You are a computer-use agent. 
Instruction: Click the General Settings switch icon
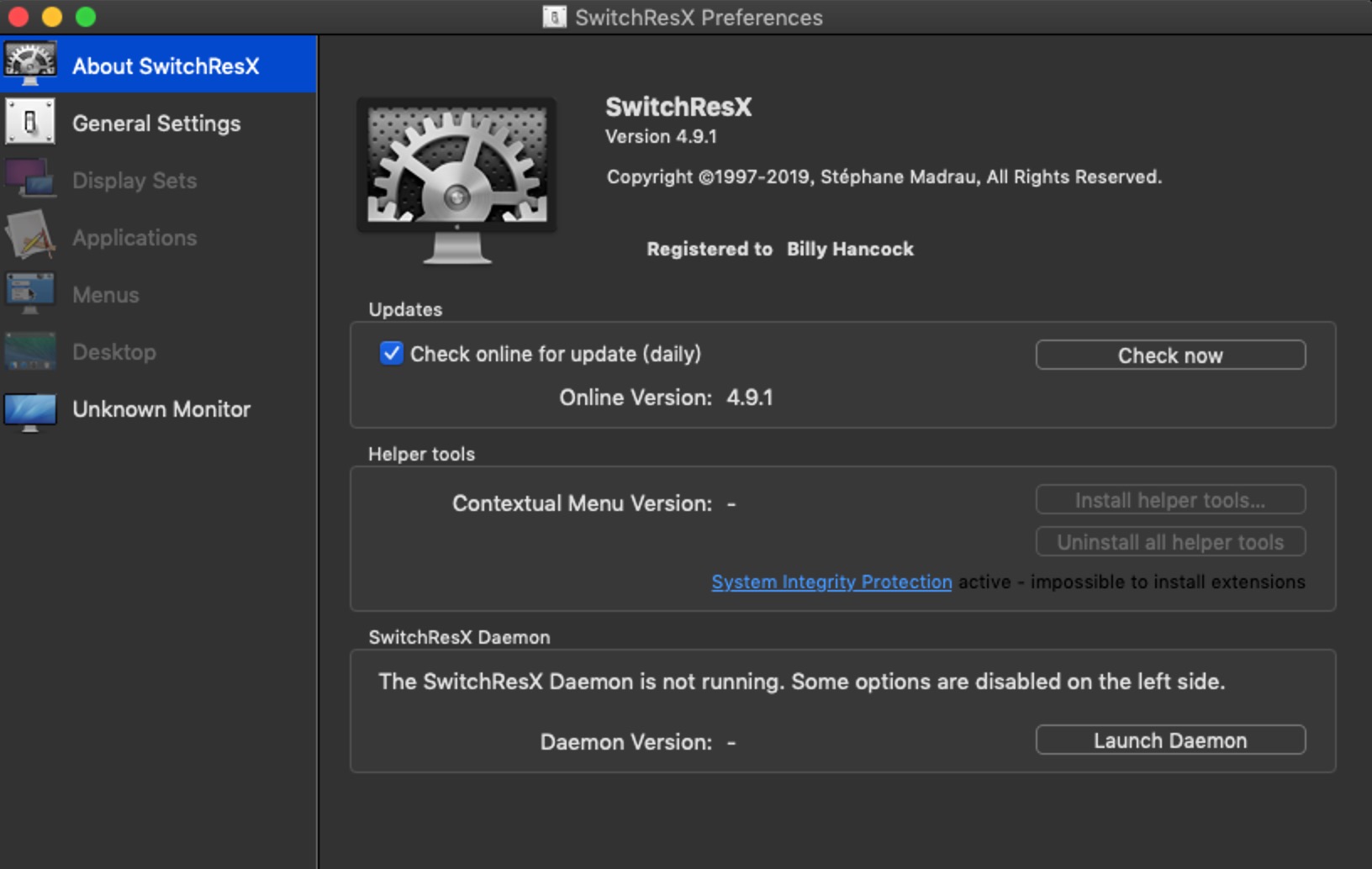pos(30,122)
